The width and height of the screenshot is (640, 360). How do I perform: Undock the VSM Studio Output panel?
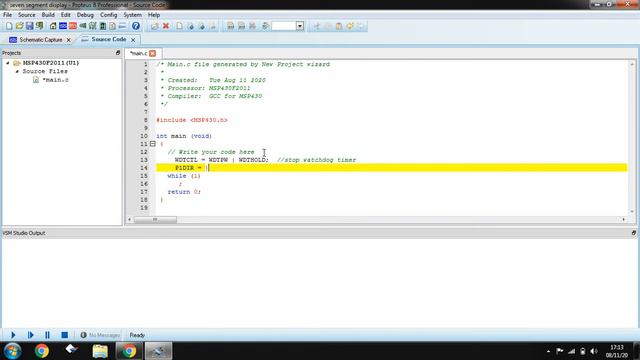(x=633, y=233)
